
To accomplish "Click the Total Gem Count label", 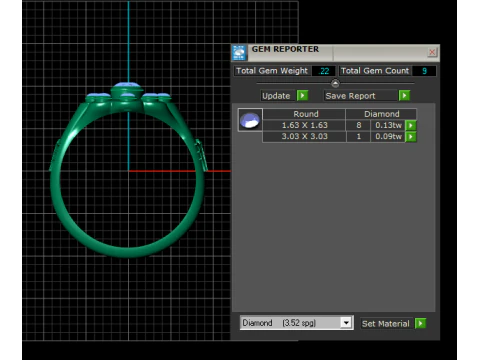I will [375, 71].
